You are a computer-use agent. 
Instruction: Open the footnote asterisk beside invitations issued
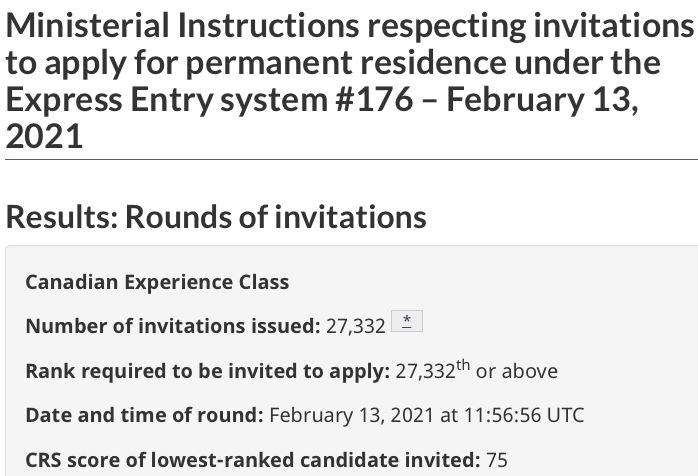coord(407,322)
